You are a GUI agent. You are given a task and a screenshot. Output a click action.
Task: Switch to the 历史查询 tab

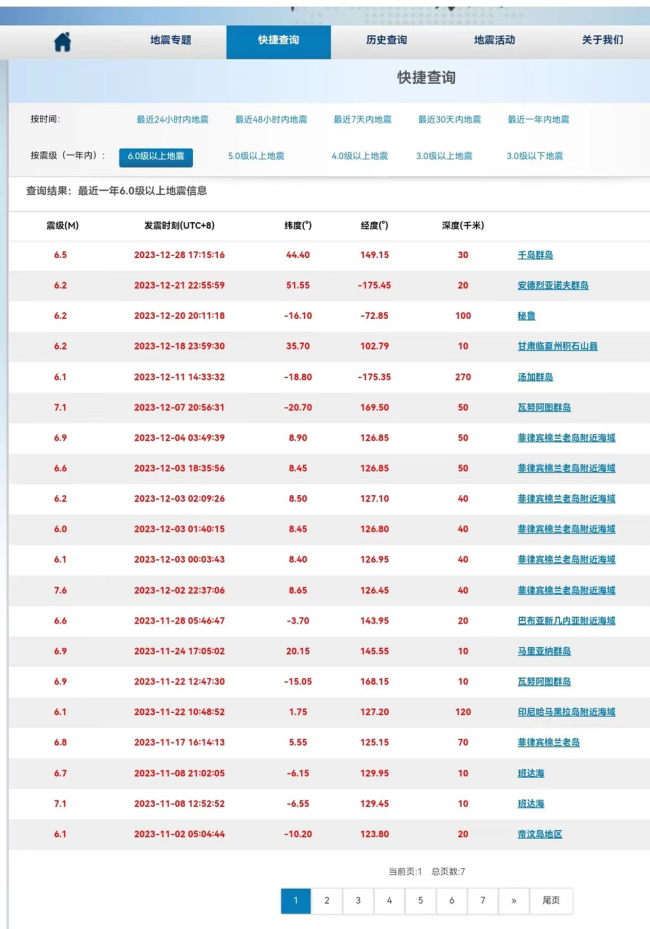[x=385, y=41]
